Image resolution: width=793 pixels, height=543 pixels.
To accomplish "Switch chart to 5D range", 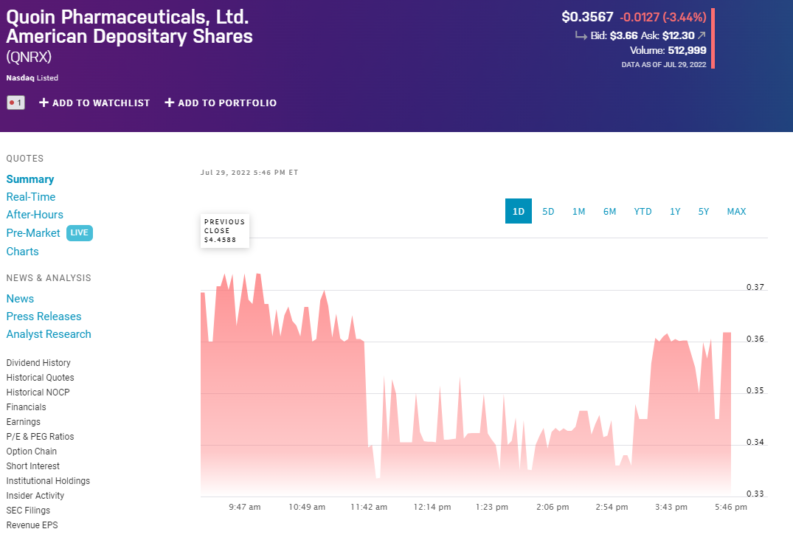I will pos(548,211).
